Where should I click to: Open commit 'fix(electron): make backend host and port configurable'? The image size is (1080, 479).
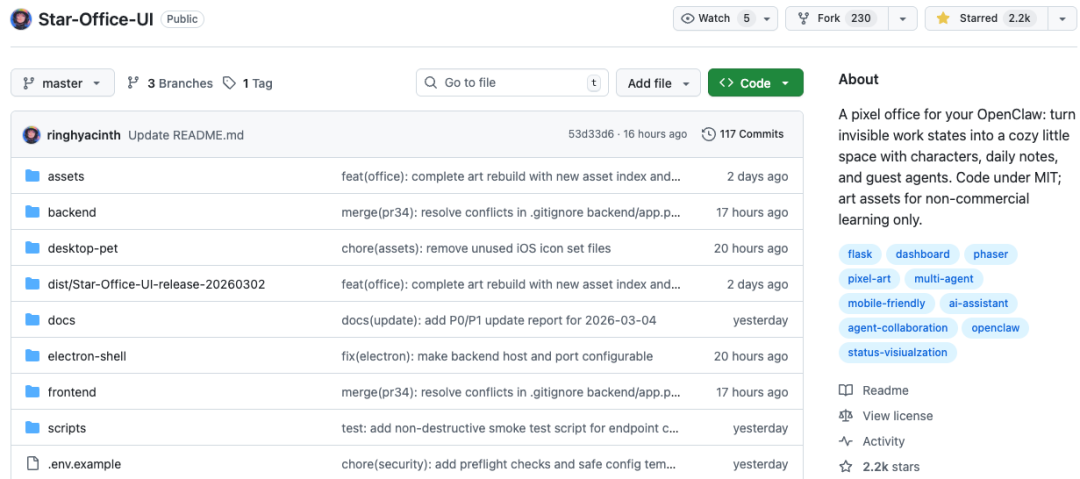pyautogui.click(x=497, y=356)
